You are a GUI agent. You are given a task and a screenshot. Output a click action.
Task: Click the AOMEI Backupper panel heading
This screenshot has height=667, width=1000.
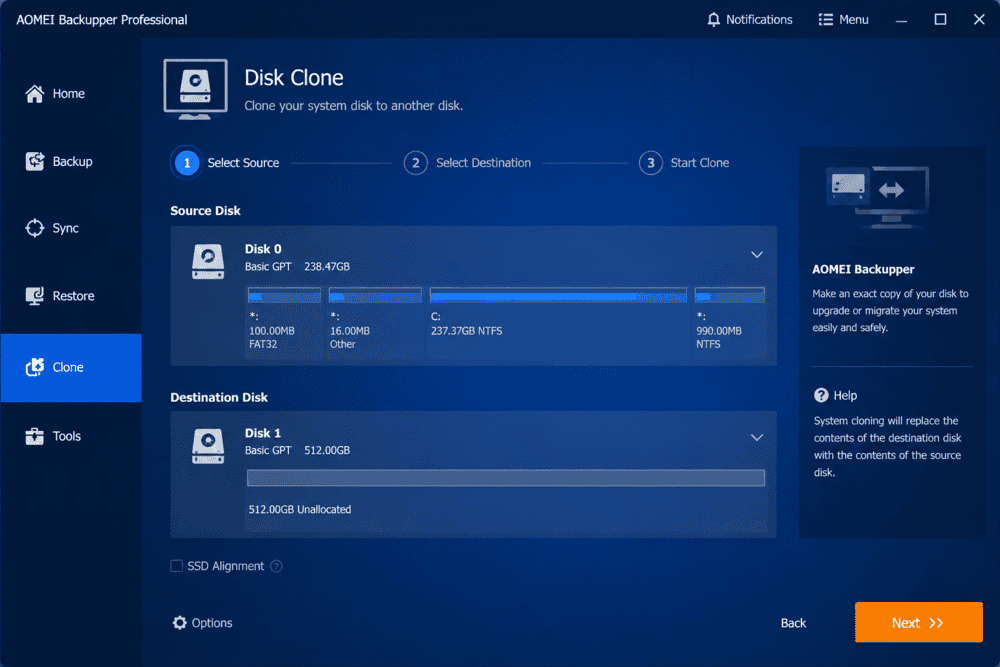tap(863, 269)
